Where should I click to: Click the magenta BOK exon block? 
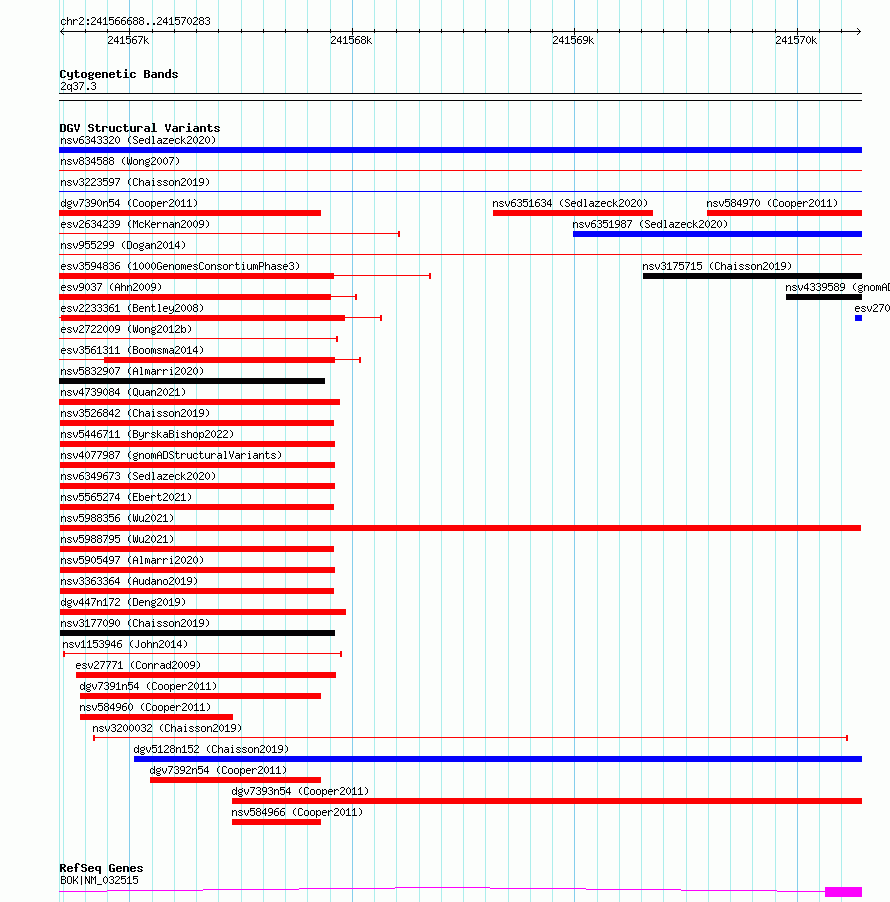843,892
